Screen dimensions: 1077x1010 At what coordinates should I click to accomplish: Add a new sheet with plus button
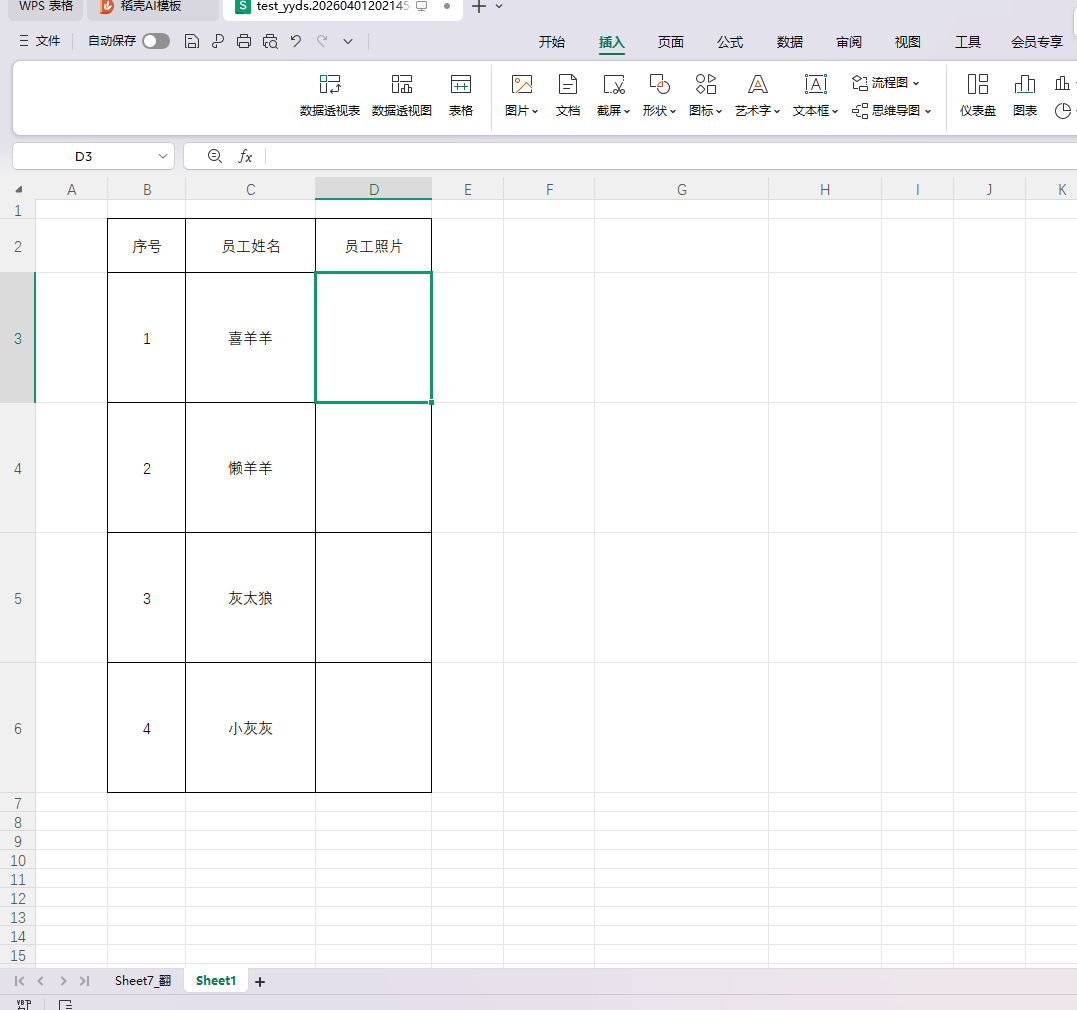point(260,982)
